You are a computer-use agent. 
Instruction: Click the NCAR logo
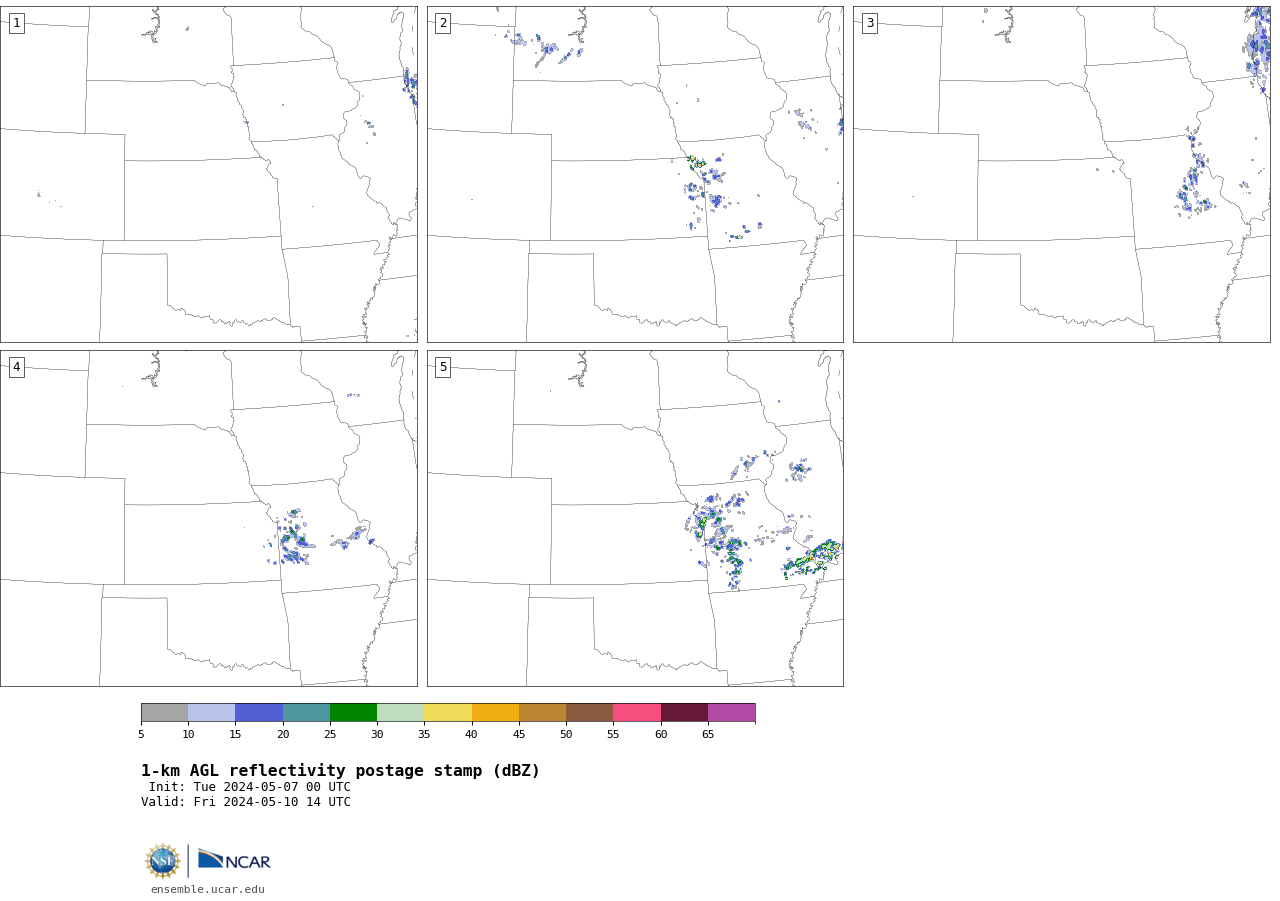coord(234,860)
